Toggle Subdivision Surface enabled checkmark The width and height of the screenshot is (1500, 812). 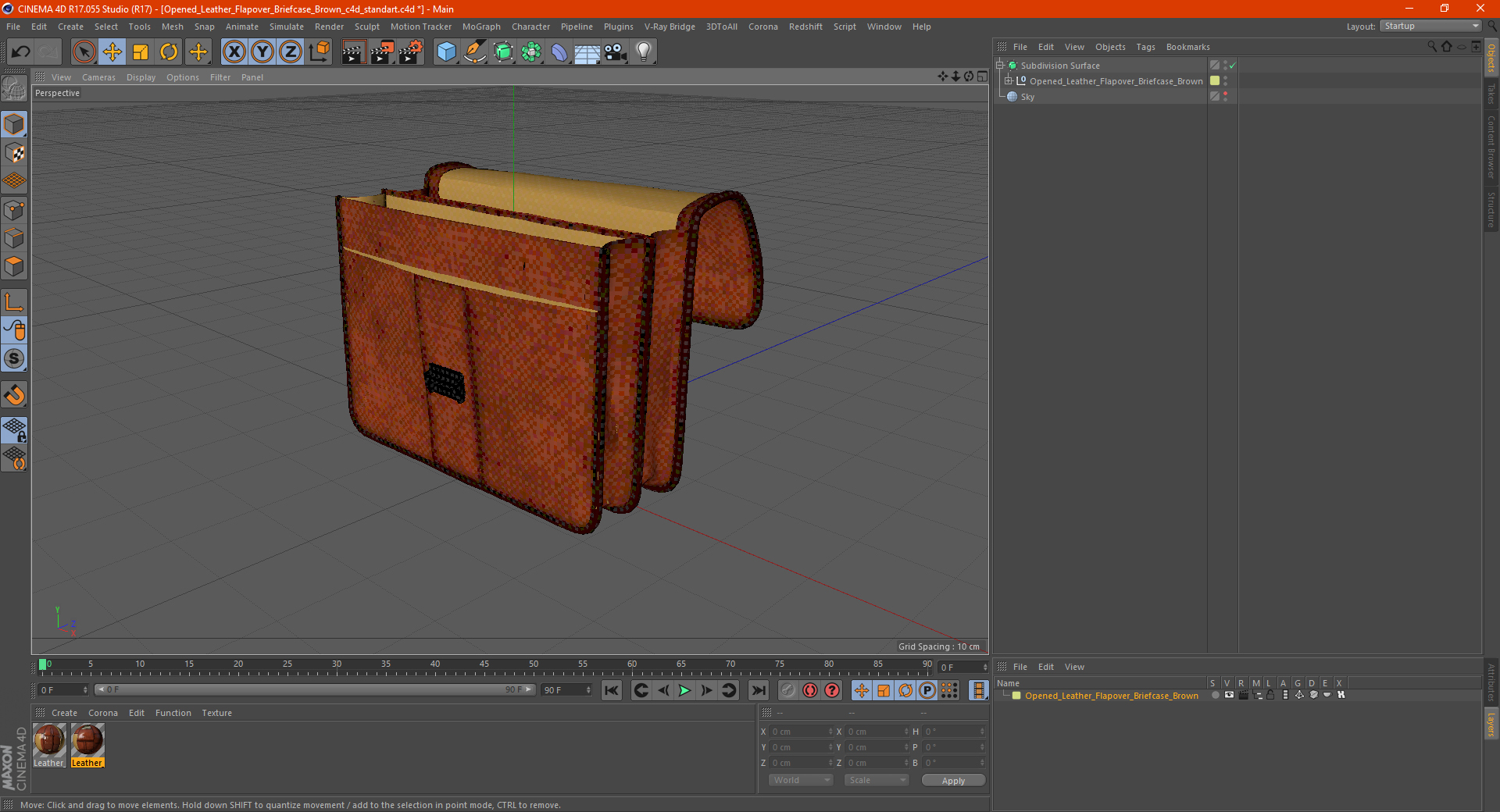tap(1232, 66)
